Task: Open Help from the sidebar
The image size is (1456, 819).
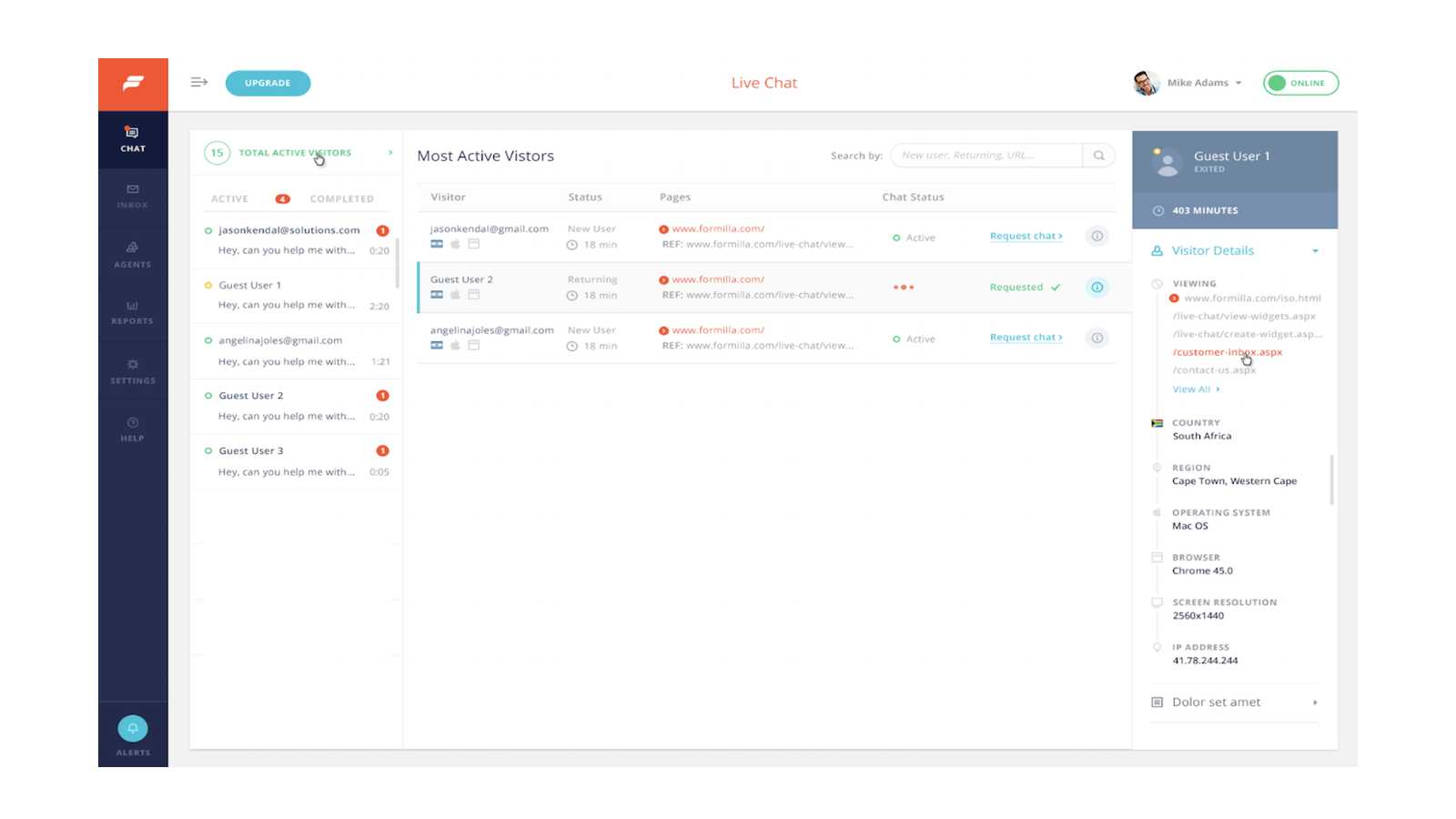Action: pos(133,428)
